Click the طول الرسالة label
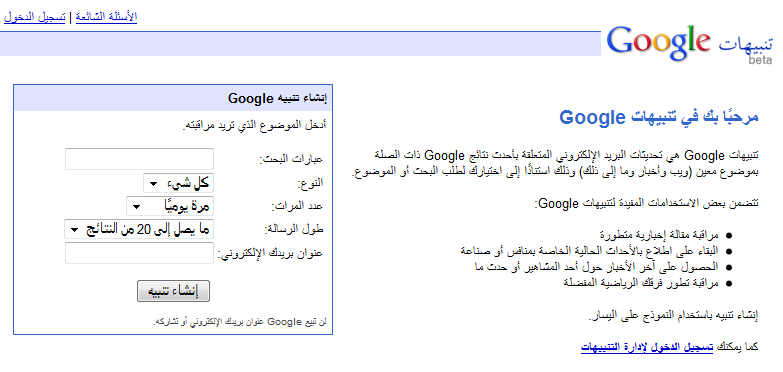The height and width of the screenshot is (372, 783). [294, 230]
